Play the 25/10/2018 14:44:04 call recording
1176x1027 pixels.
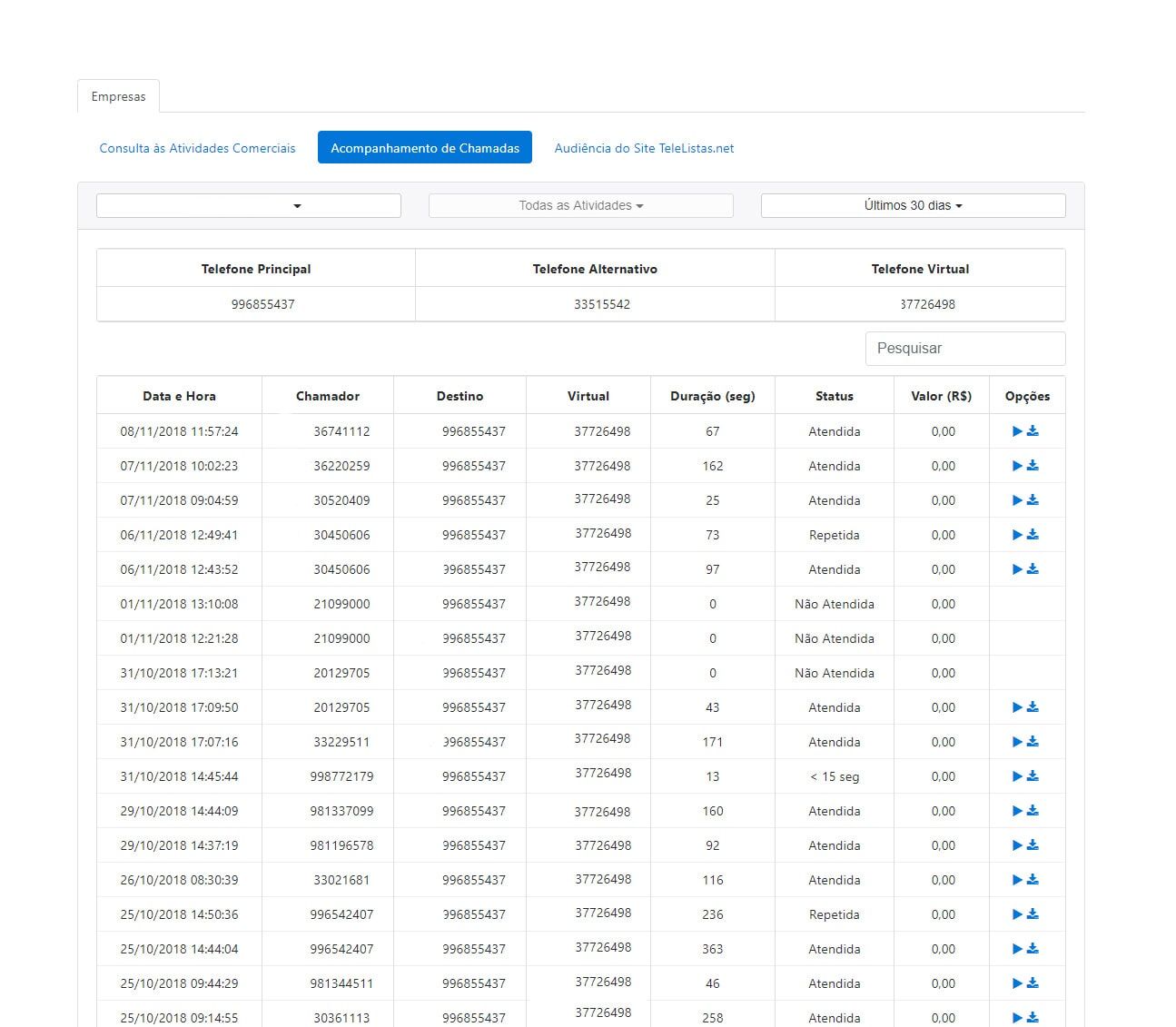tap(1017, 949)
